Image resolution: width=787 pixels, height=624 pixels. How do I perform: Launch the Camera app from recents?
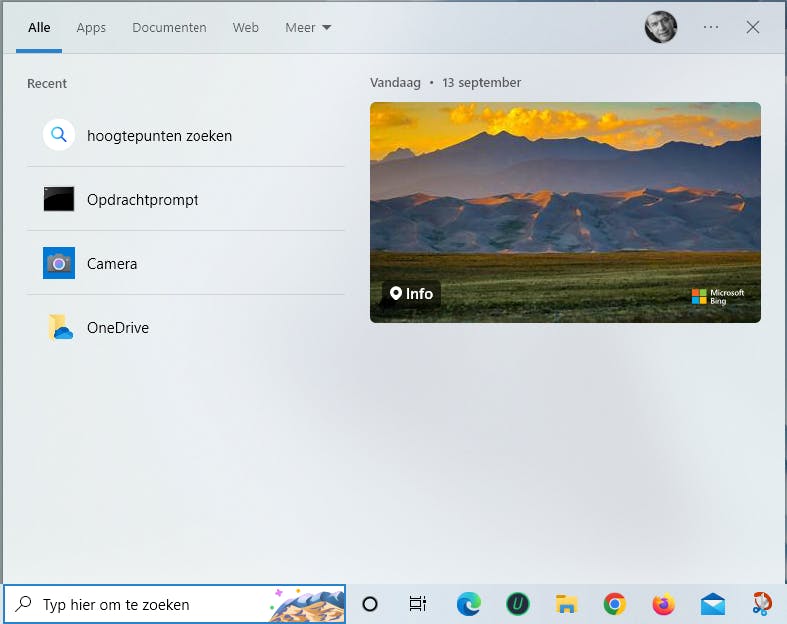[x=185, y=263]
